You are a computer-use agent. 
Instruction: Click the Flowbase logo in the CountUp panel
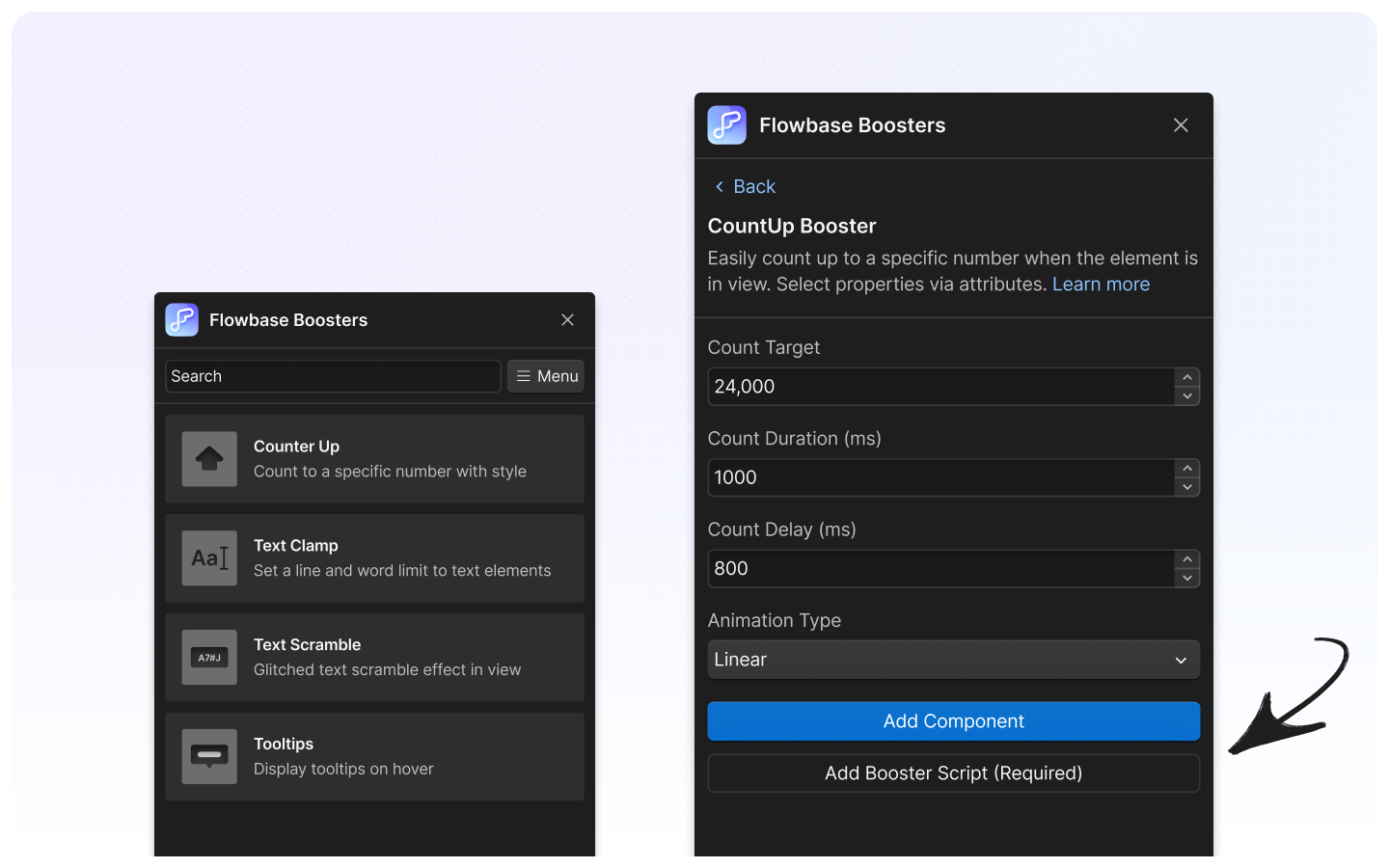[x=726, y=125]
